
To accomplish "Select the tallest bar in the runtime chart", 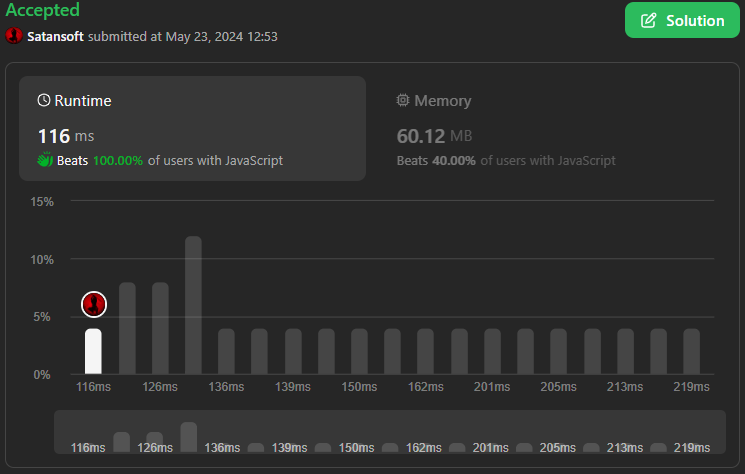I will coord(193,305).
